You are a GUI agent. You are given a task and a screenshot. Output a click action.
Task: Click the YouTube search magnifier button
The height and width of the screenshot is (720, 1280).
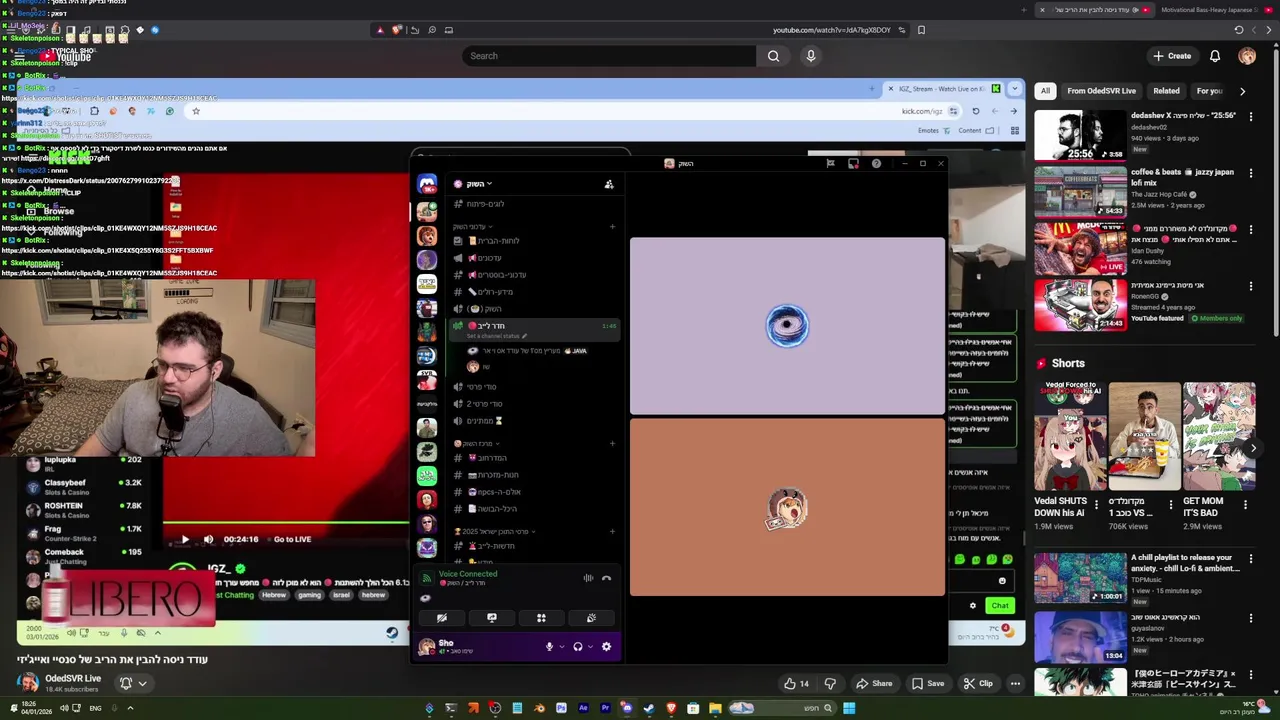773,56
